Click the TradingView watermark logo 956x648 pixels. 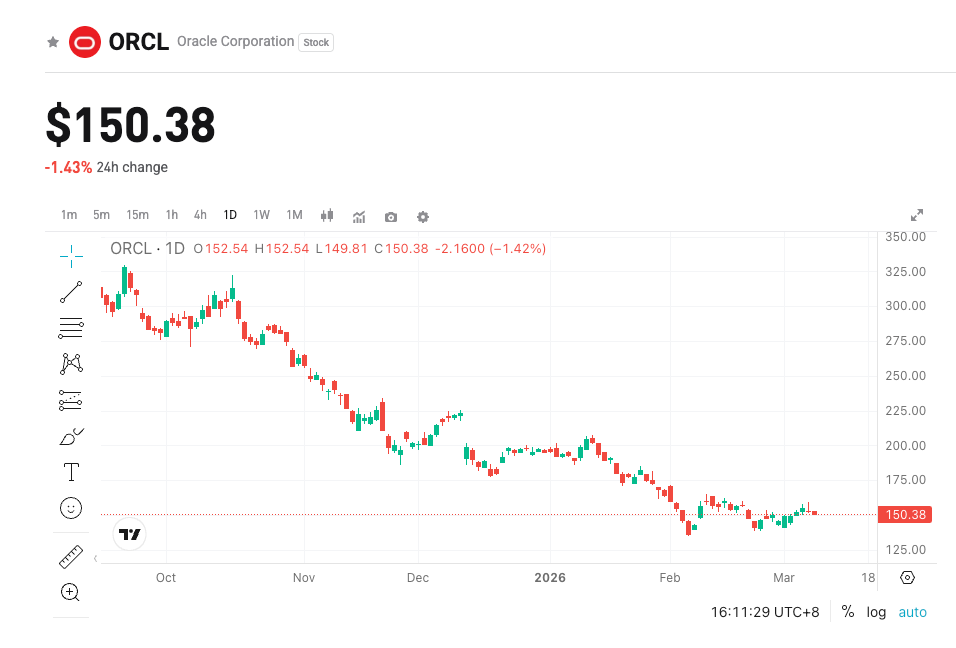click(128, 535)
